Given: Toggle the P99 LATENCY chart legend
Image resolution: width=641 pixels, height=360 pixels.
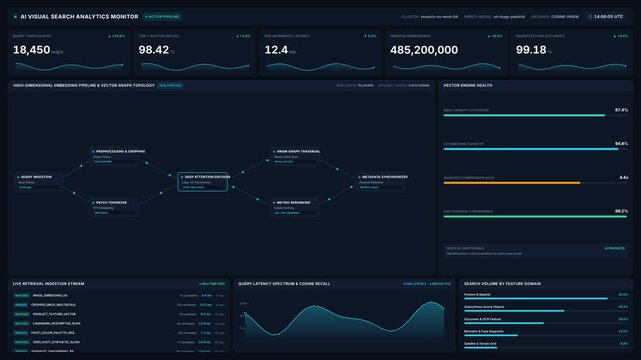Looking at the screenshot, I should (x=415, y=284).
